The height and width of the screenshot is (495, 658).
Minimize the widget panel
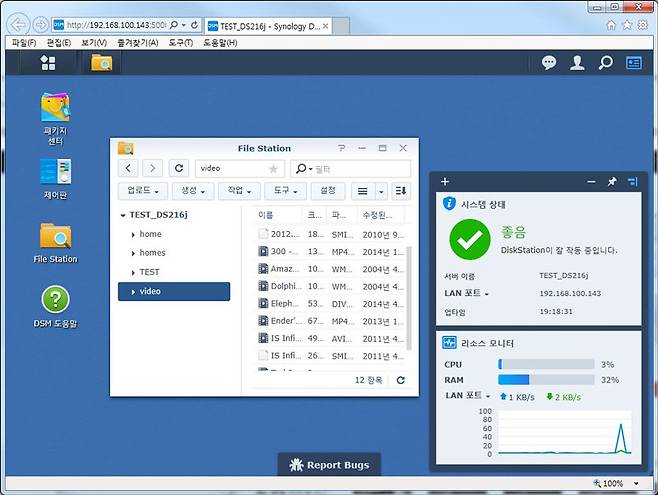pos(591,182)
